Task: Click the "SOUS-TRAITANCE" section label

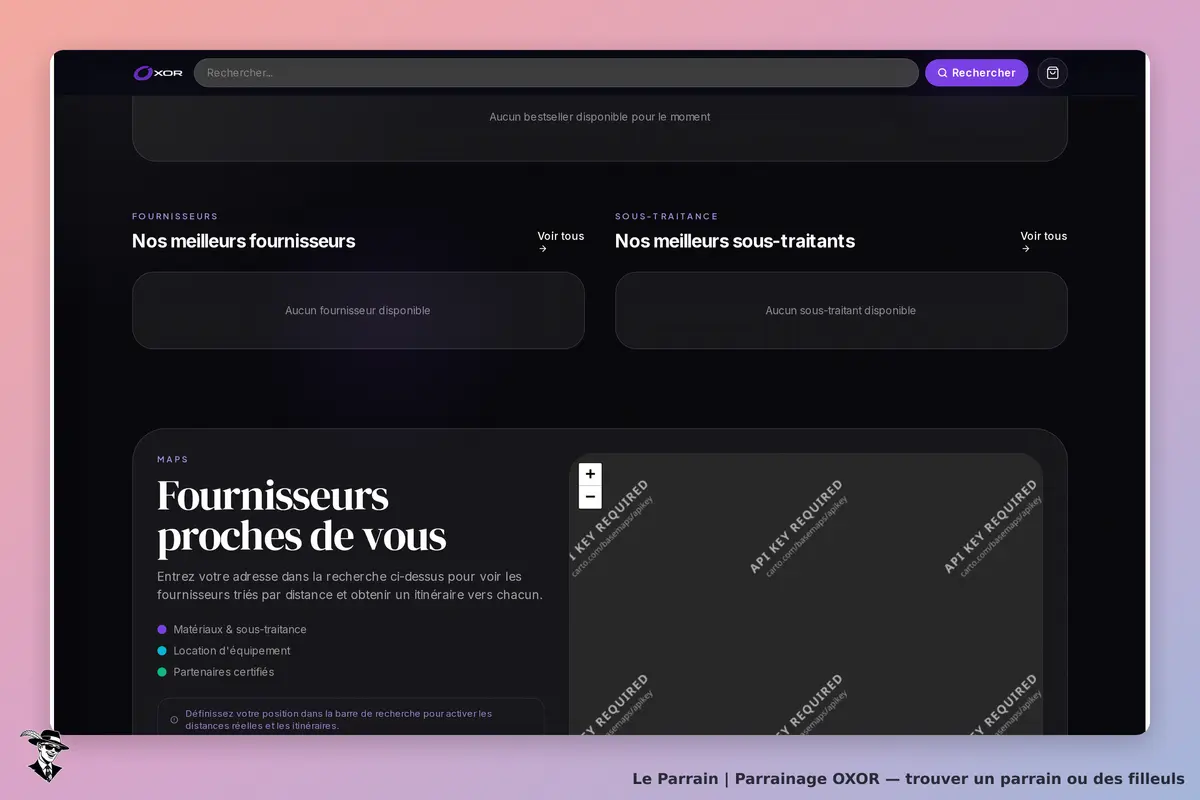Action: tap(666, 217)
